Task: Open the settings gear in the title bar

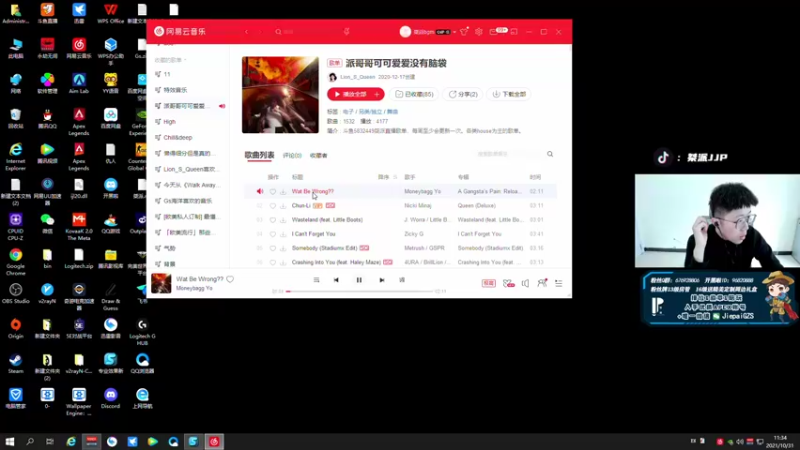Action: (479, 32)
